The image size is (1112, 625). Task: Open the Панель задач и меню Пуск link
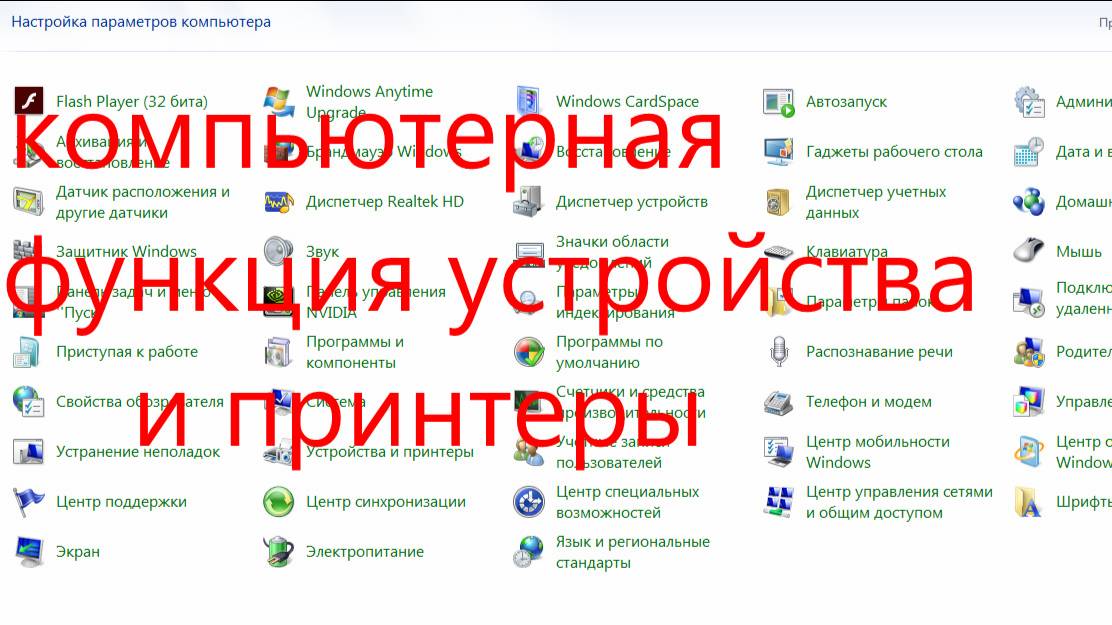pyautogui.click(x=133, y=302)
